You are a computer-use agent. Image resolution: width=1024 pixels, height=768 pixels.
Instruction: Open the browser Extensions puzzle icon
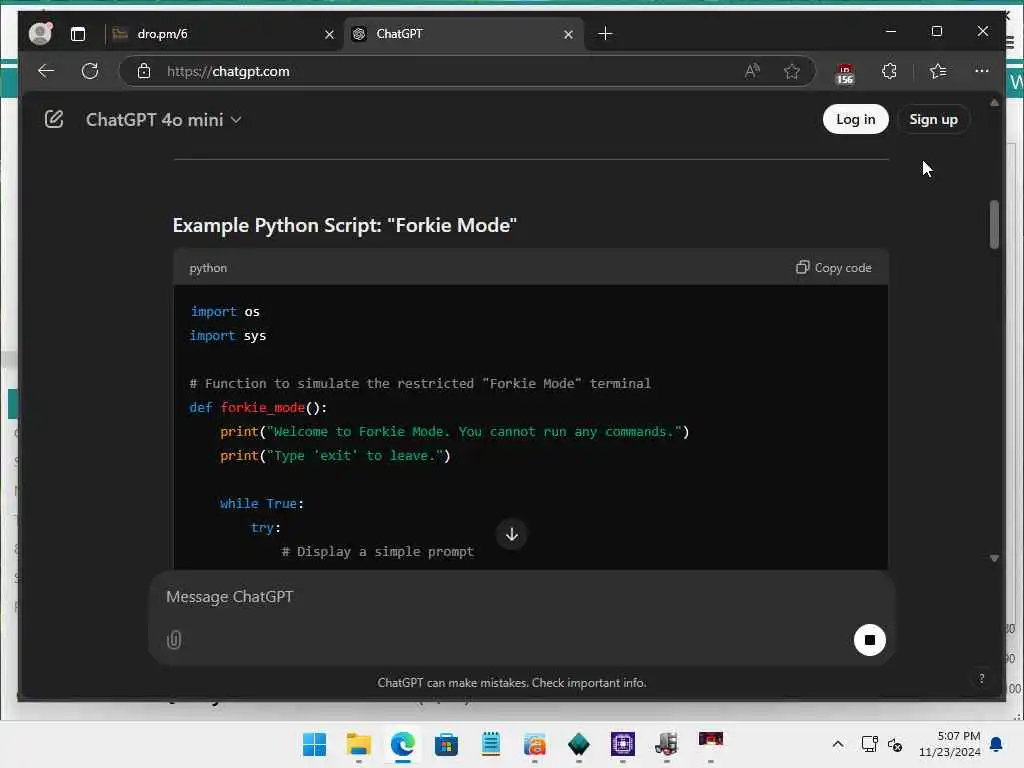(889, 71)
